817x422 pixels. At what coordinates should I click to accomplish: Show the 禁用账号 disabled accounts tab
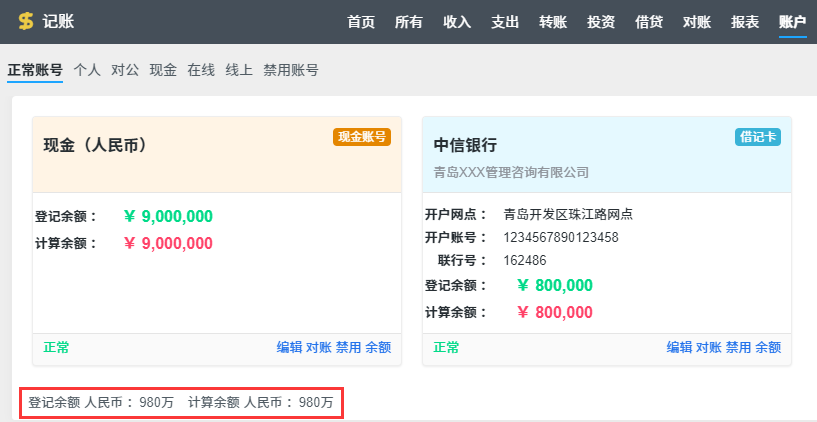pyautogui.click(x=291, y=70)
